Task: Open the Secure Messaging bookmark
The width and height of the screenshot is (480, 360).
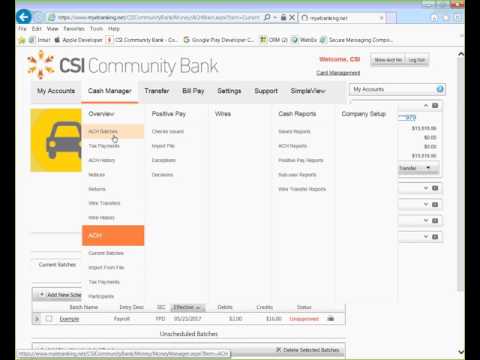Action: coord(356,40)
